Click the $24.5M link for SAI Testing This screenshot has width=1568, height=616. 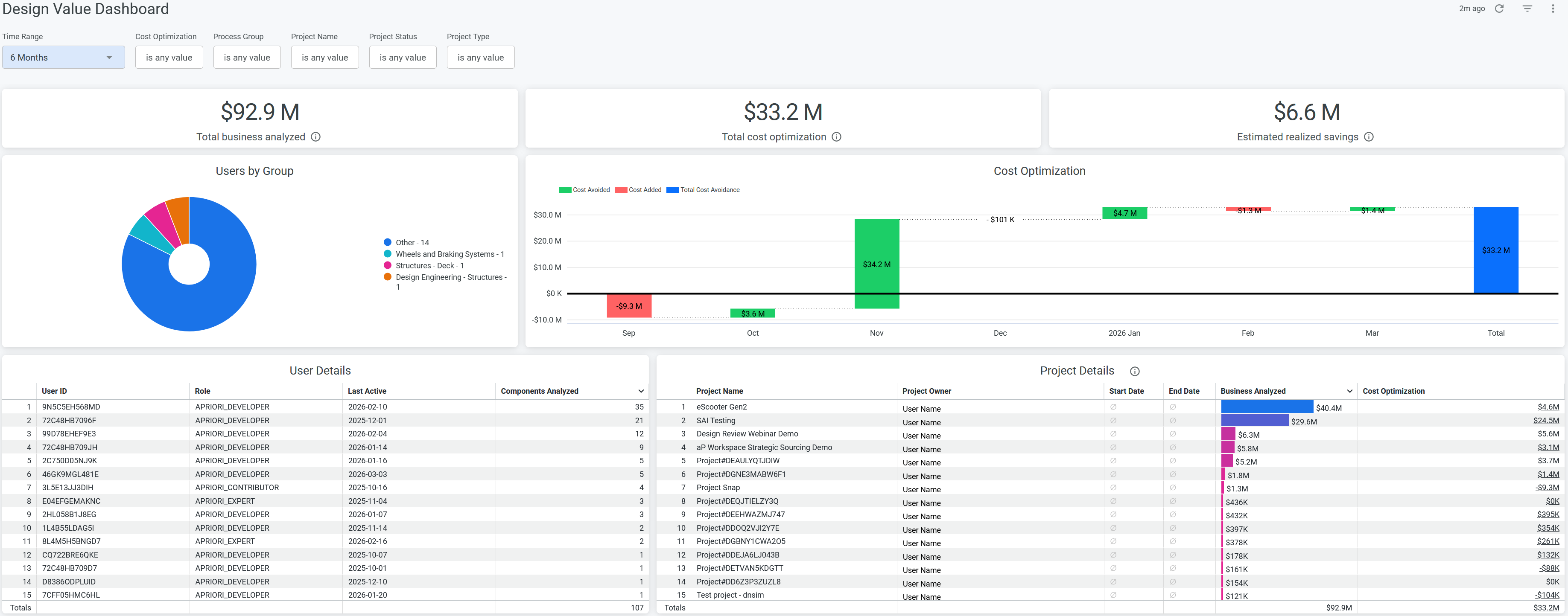[x=1545, y=420]
